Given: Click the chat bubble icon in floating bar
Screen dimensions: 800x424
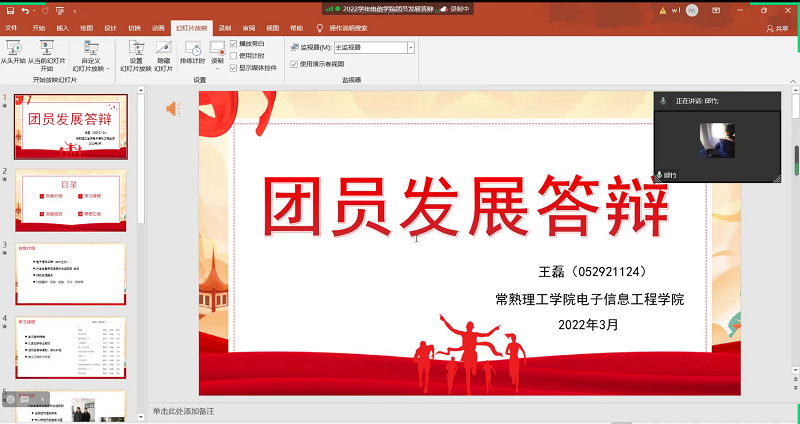Looking at the screenshot, I should point(24,400).
